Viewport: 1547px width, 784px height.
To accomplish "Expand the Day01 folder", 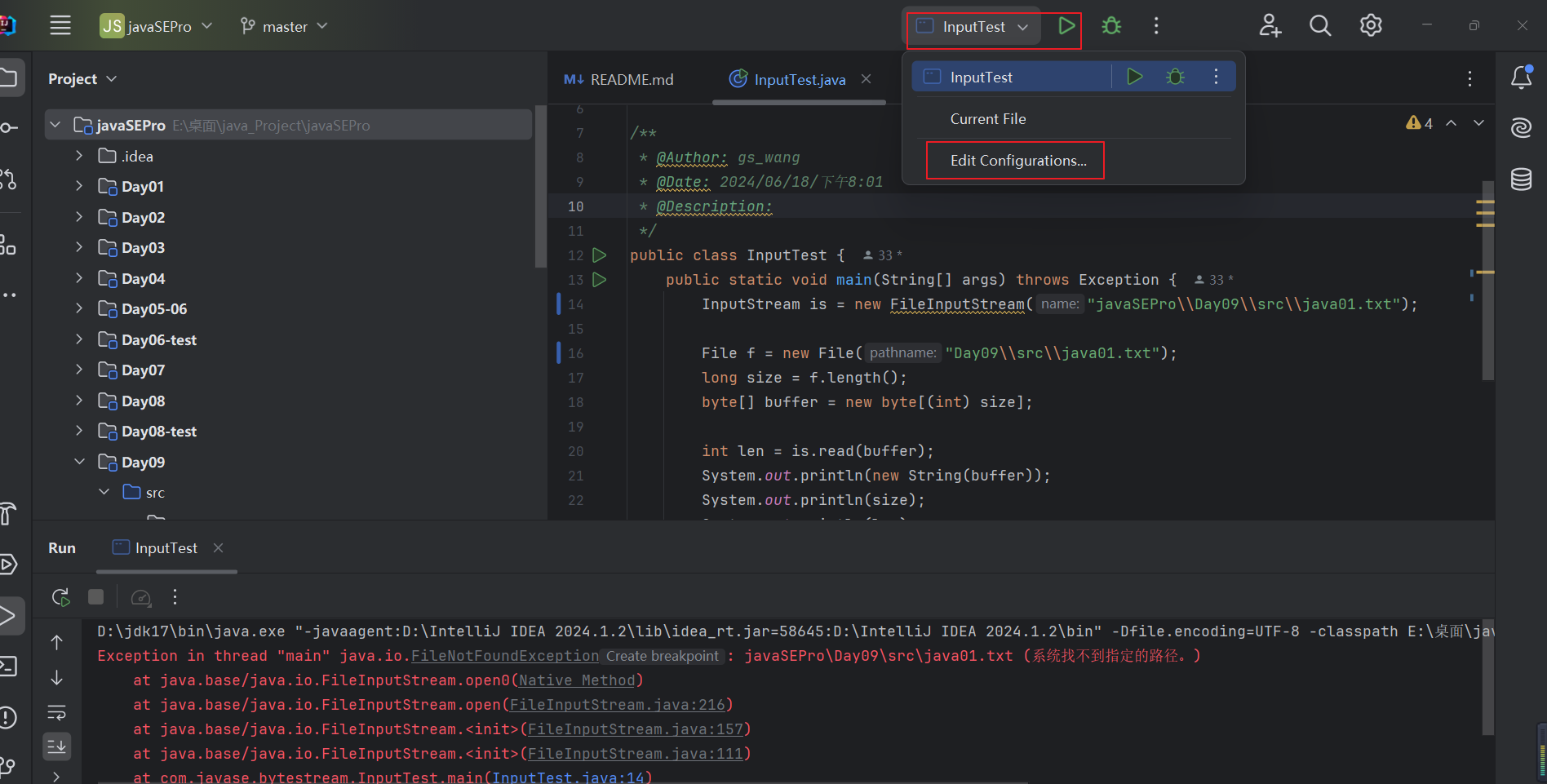I will (79, 186).
